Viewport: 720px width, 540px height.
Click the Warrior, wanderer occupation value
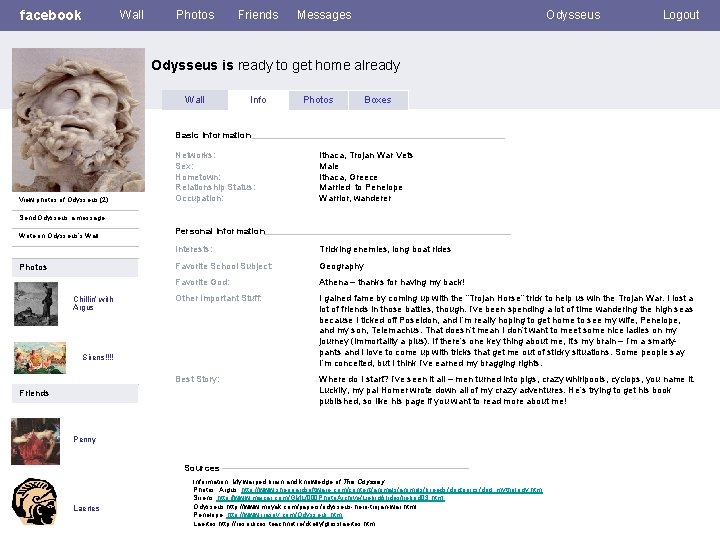pos(355,198)
